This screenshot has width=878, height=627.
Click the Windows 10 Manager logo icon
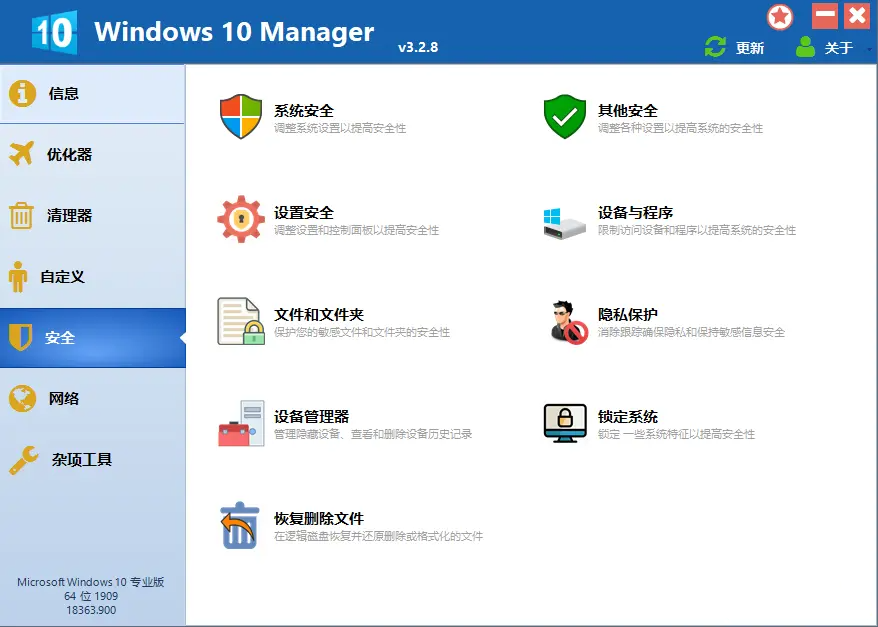[x=53, y=32]
